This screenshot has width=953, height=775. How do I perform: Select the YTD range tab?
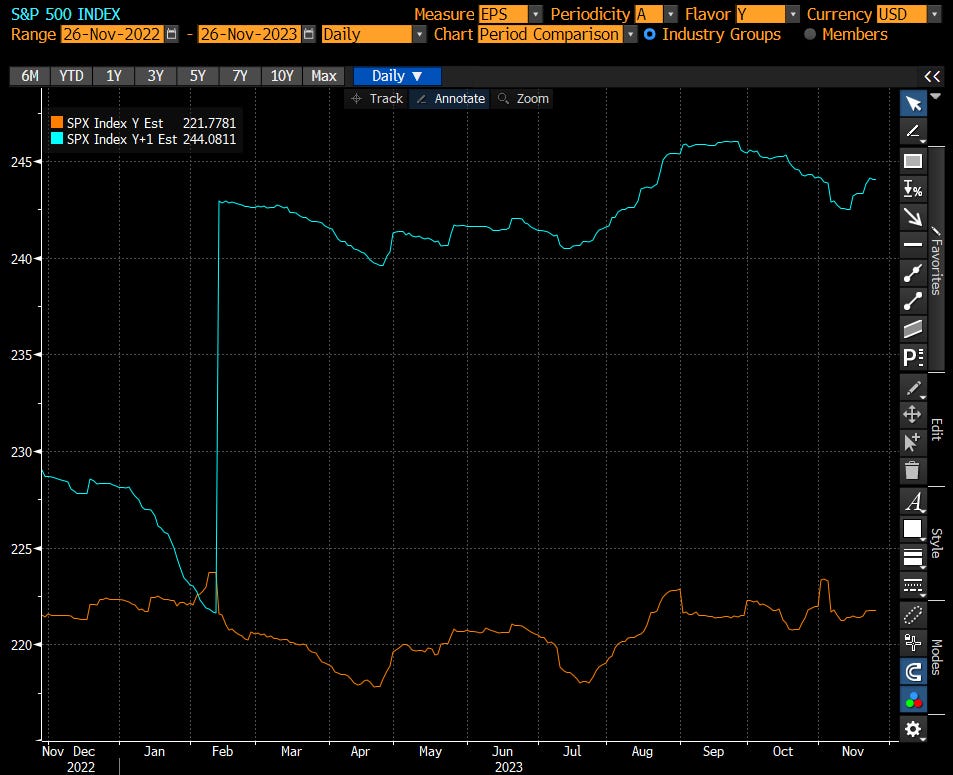click(71, 76)
